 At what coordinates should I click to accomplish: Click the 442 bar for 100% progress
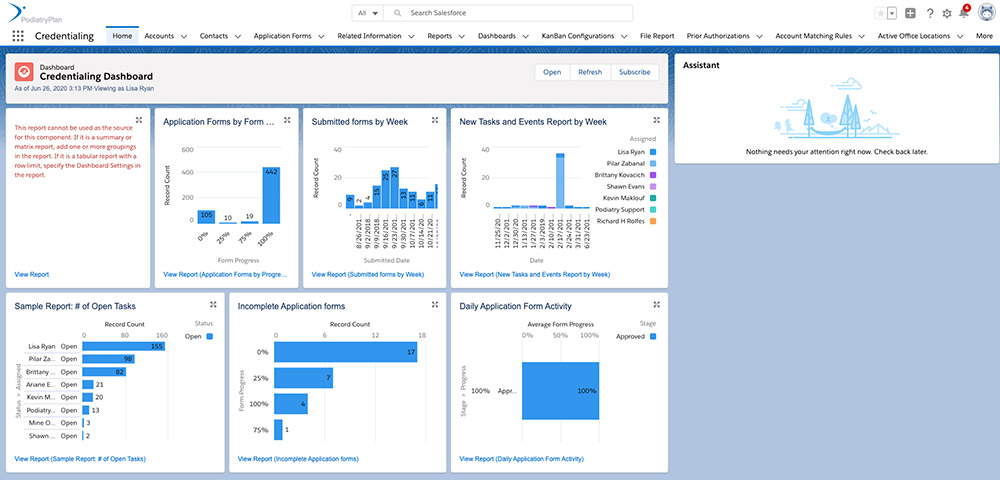(x=271, y=195)
